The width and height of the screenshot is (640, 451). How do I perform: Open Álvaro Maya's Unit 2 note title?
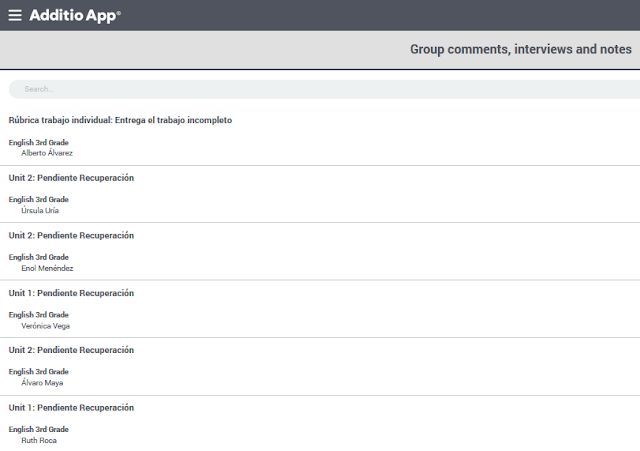pyautogui.click(x=71, y=350)
